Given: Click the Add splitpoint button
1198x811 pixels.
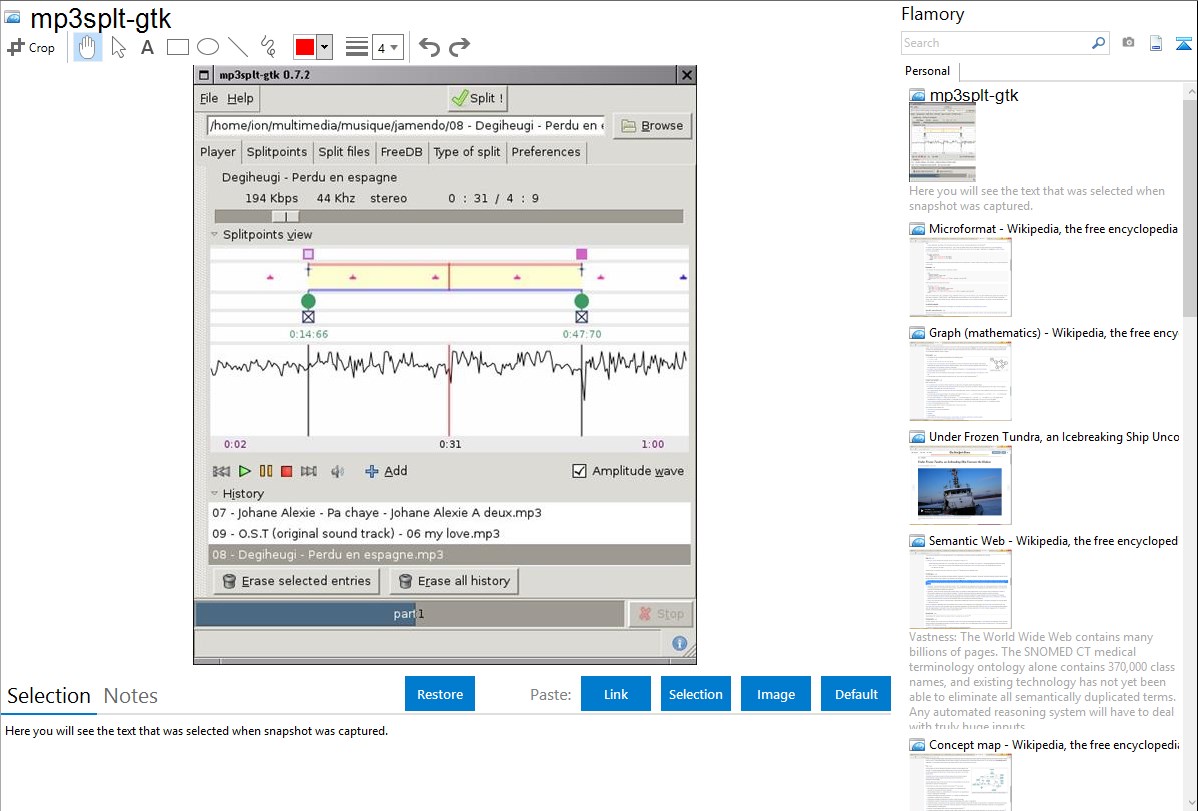Looking at the screenshot, I should click(x=386, y=471).
